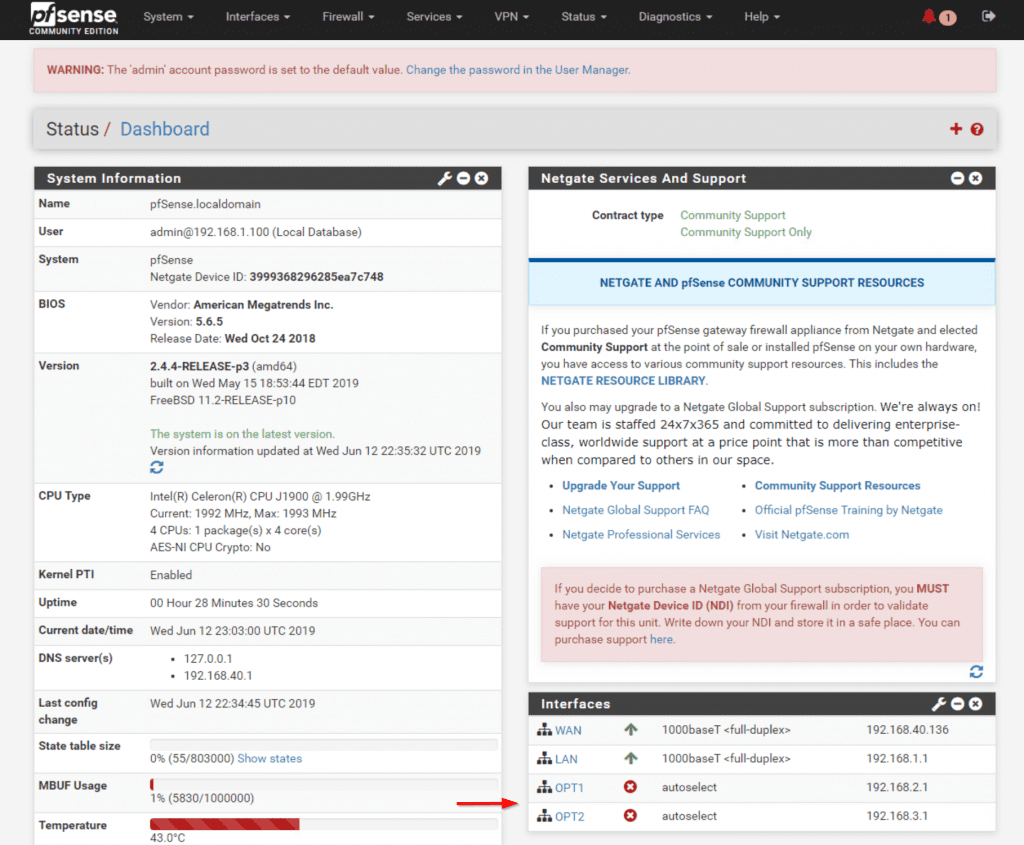Click the OPT2 down status icon

tap(630, 816)
